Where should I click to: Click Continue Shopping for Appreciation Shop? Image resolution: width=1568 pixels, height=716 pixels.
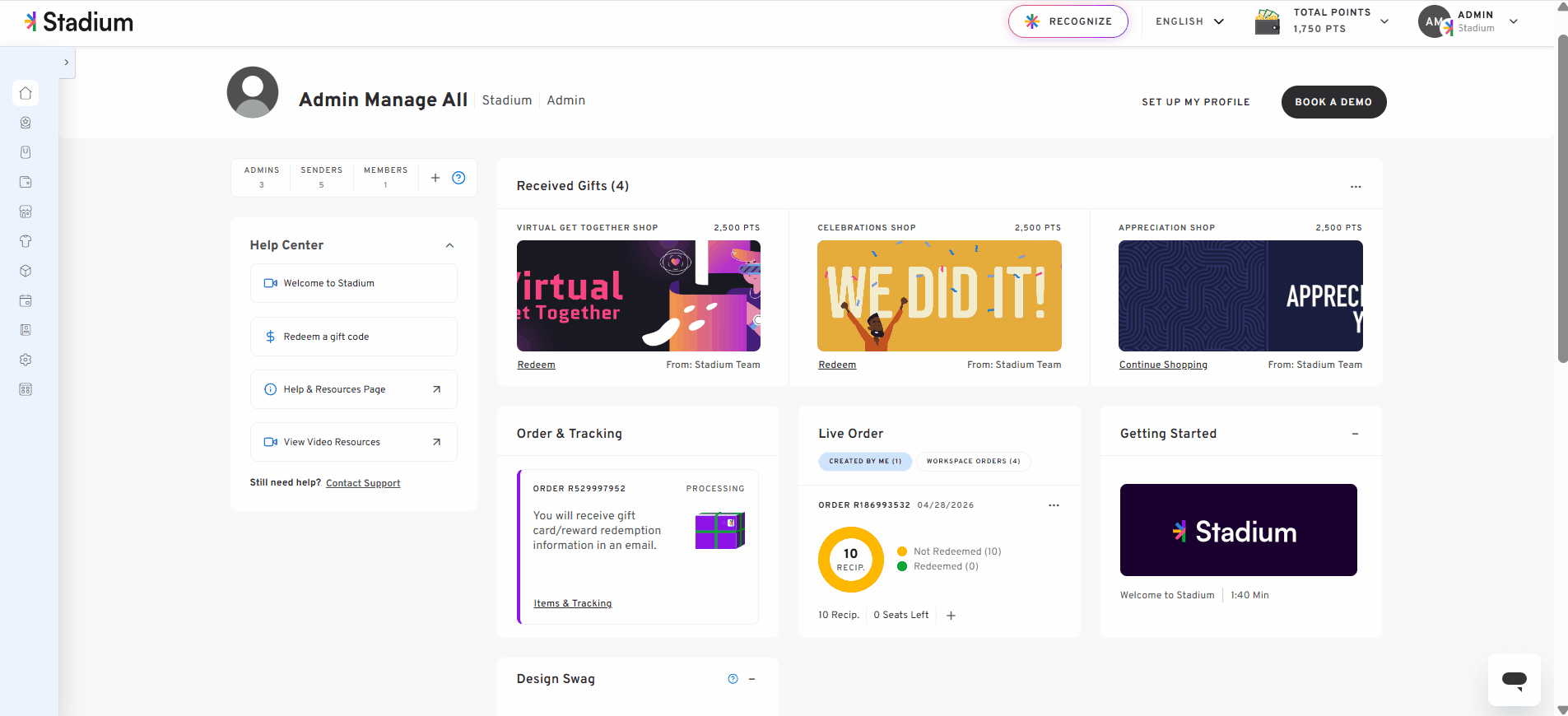pos(1163,365)
